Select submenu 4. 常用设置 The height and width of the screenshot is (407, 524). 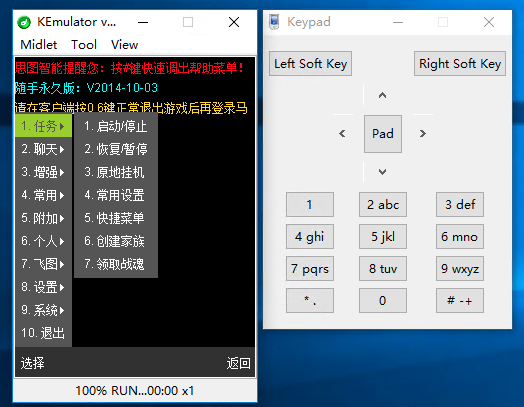(116, 195)
